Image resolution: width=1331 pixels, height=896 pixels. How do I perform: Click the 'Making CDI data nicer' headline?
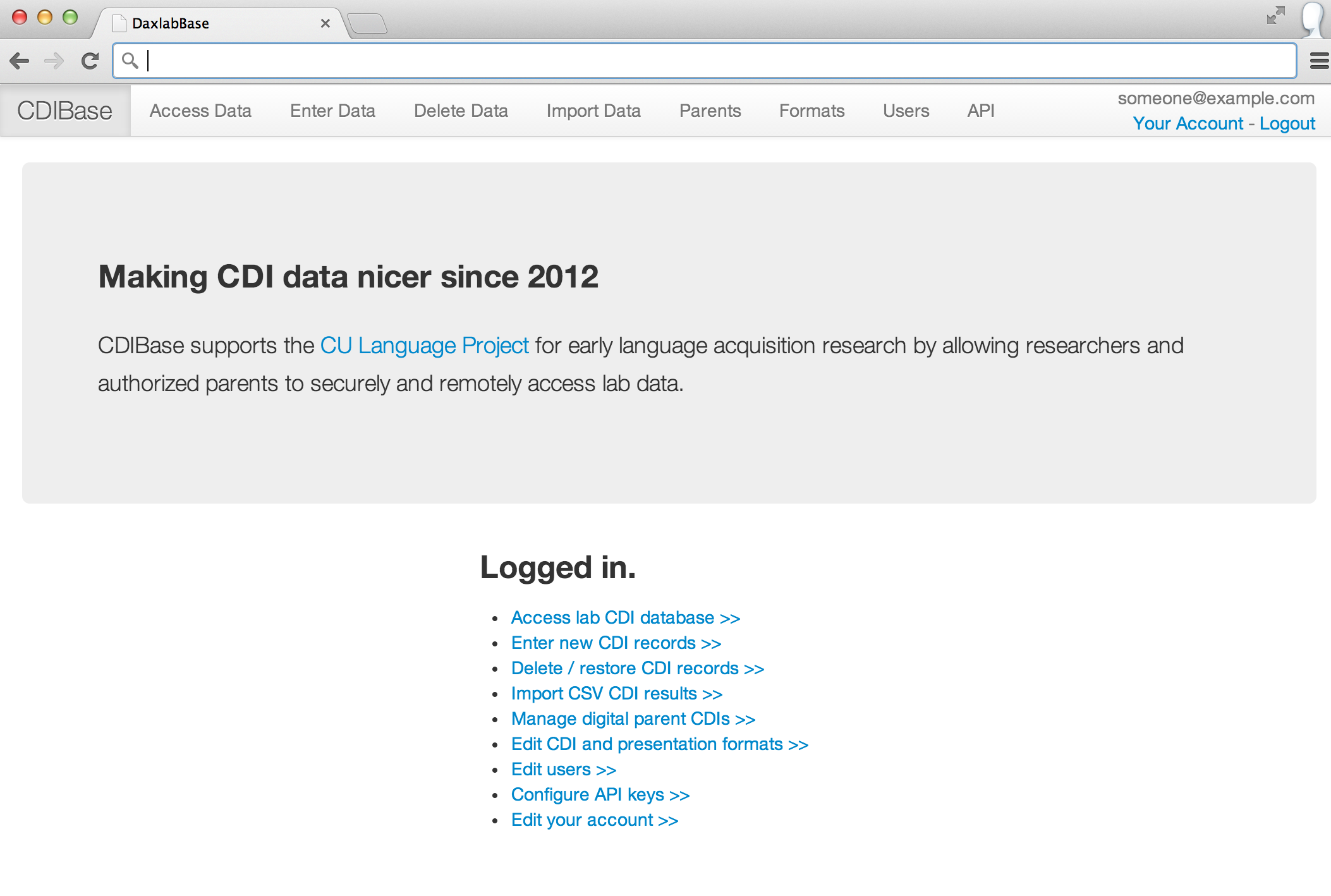(x=348, y=277)
